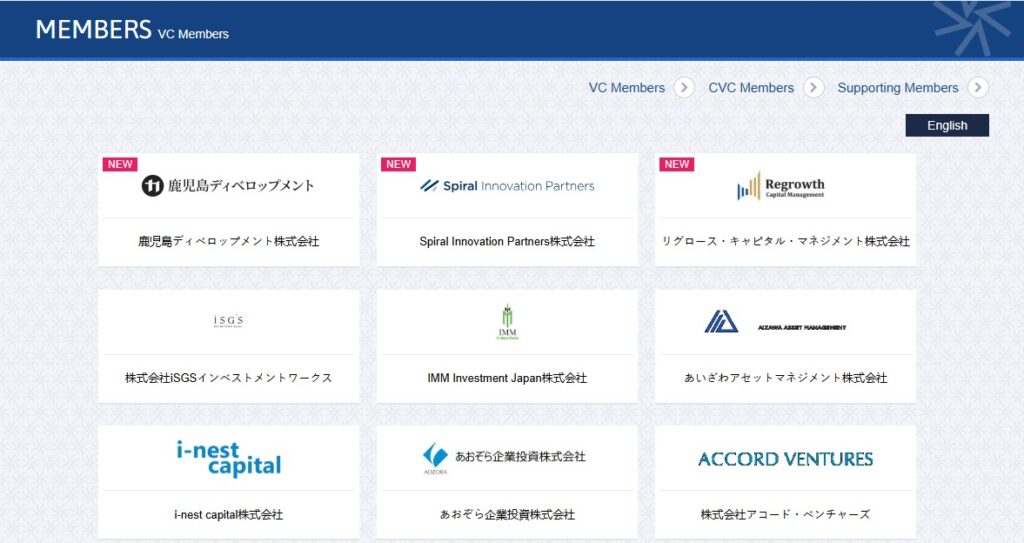Click the Regrowth Capital Management logo

coord(781,186)
